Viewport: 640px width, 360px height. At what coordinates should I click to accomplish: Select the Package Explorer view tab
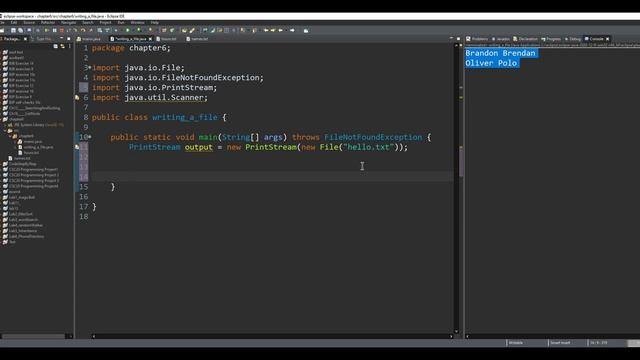coord(11,39)
